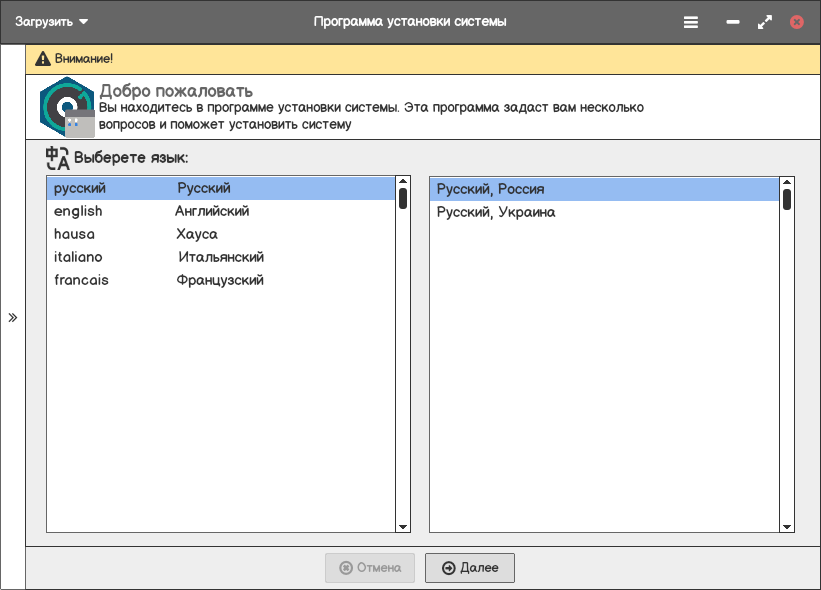The image size is (821, 590).
Task: Choose francais from language list
Action: tap(221, 281)
